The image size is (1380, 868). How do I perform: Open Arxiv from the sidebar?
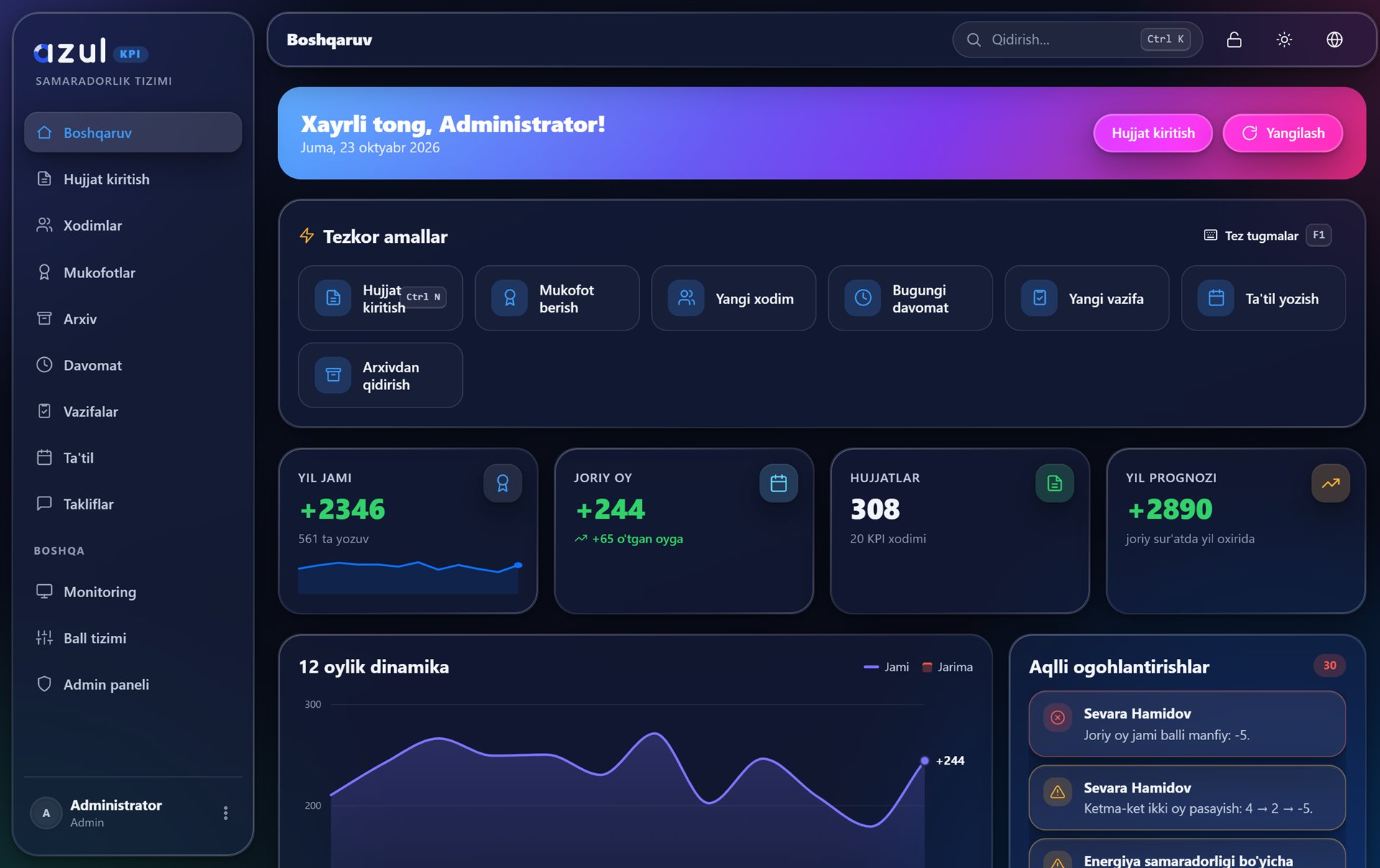pos(133,318)
